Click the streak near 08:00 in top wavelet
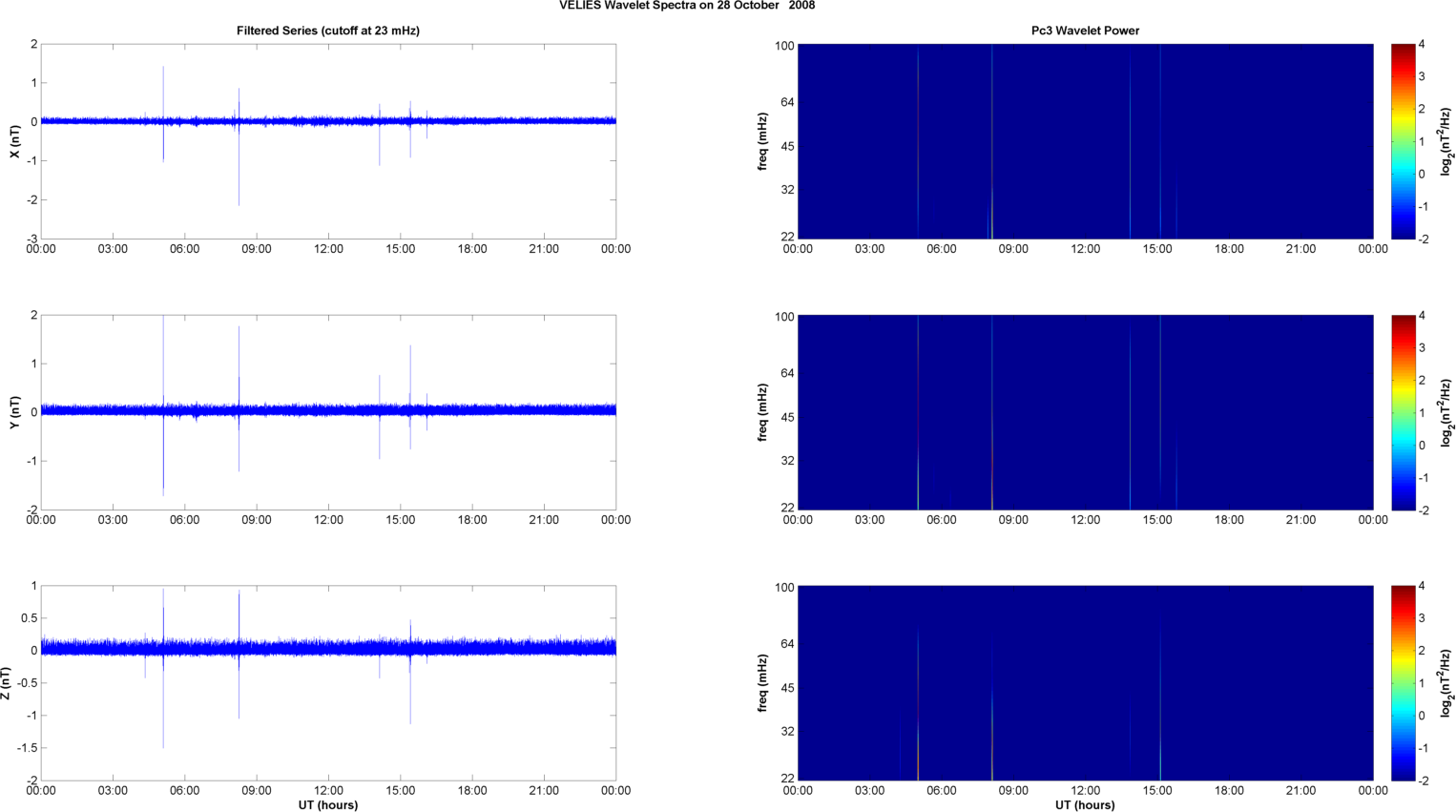1456x812 pixels. (992, 141)
